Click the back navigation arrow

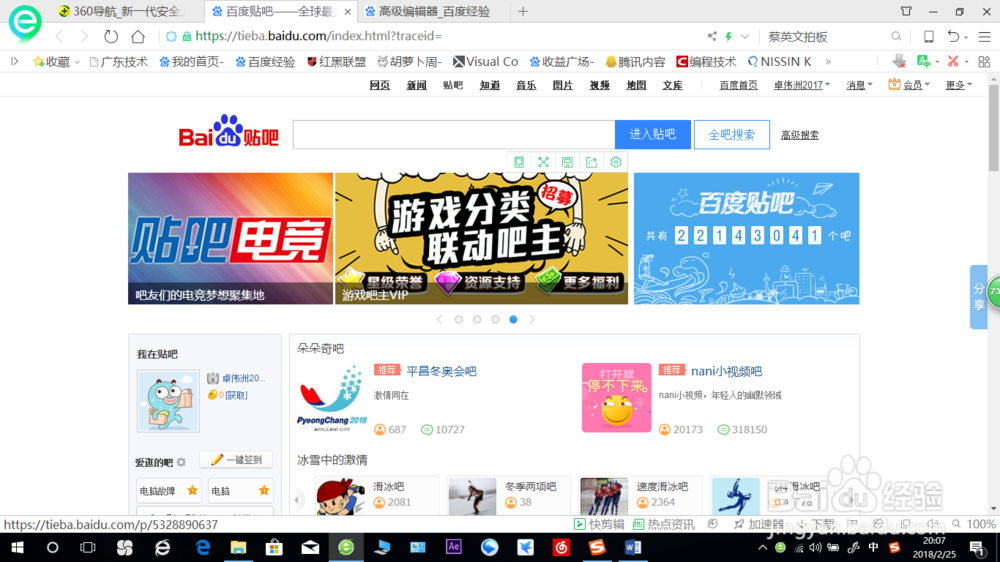pos(59,36)
